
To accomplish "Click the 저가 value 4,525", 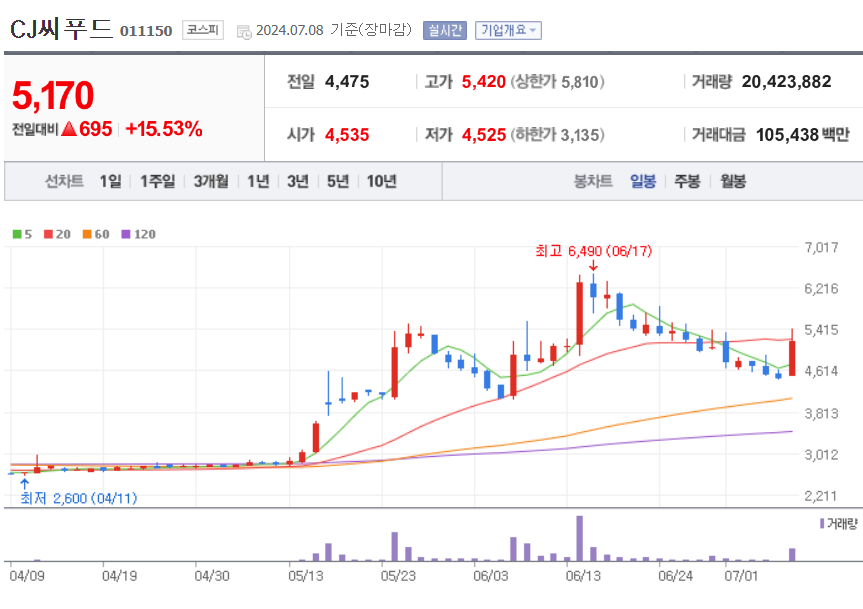I will [484, 135].
